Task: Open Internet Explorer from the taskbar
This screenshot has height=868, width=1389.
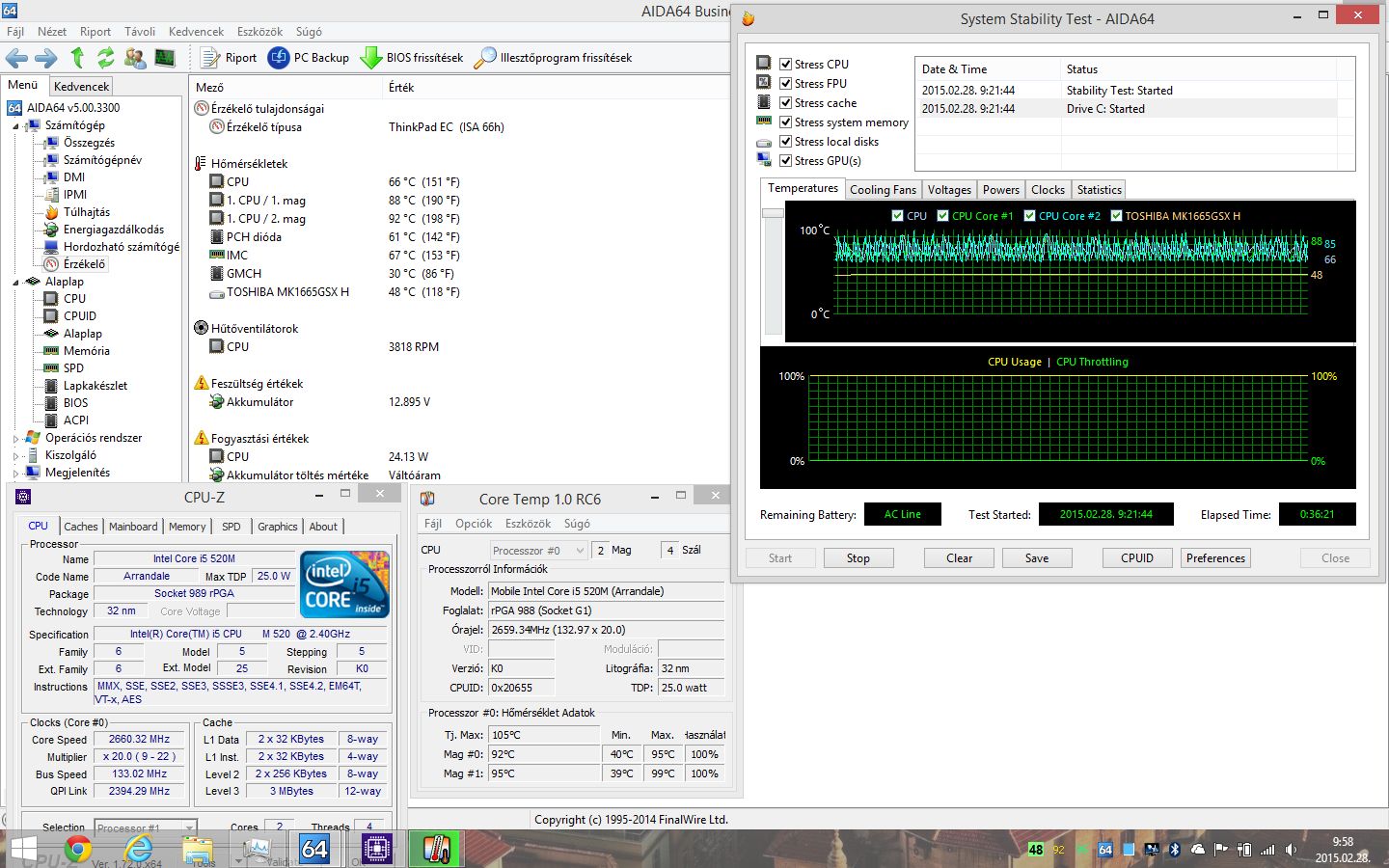Action: point(138,849)
